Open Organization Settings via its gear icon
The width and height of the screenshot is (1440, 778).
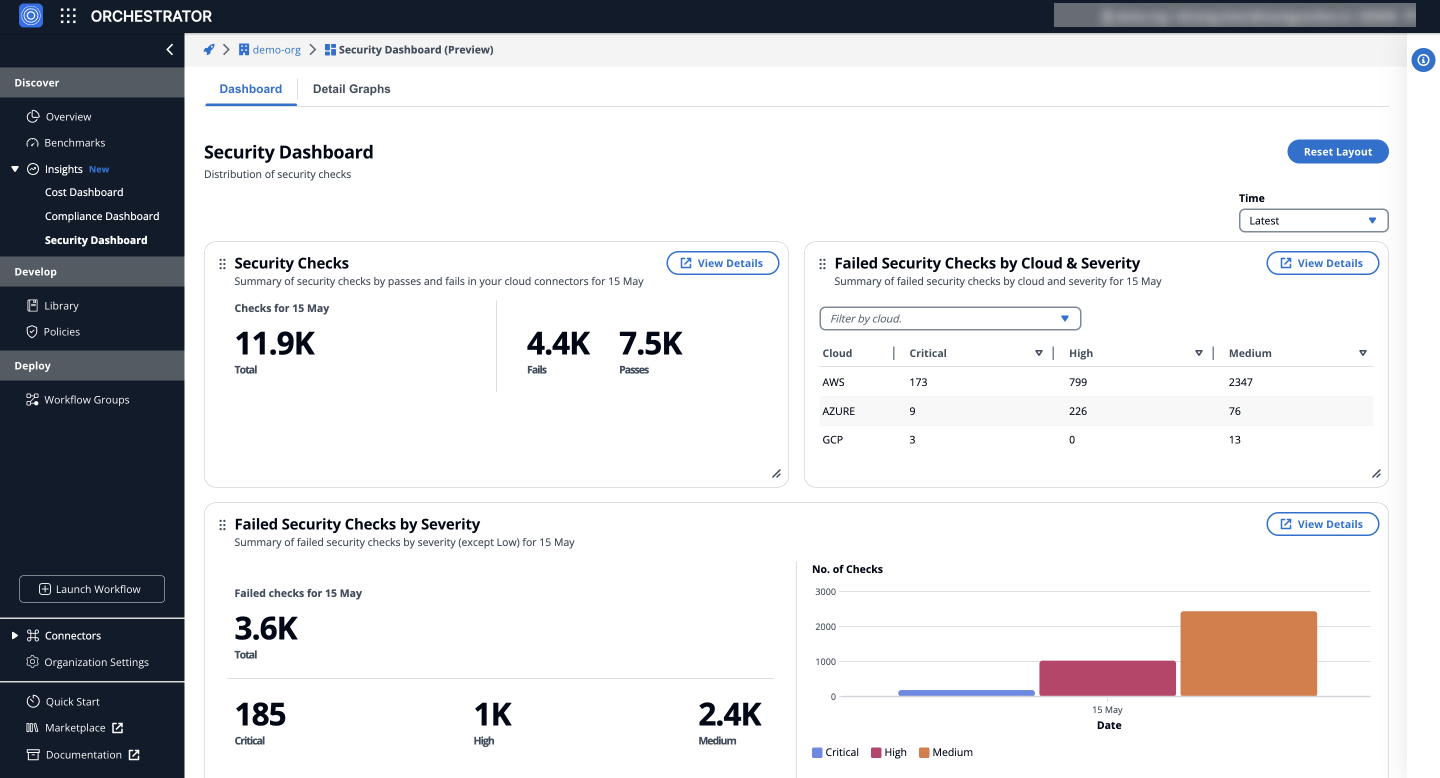click(31, 661)
